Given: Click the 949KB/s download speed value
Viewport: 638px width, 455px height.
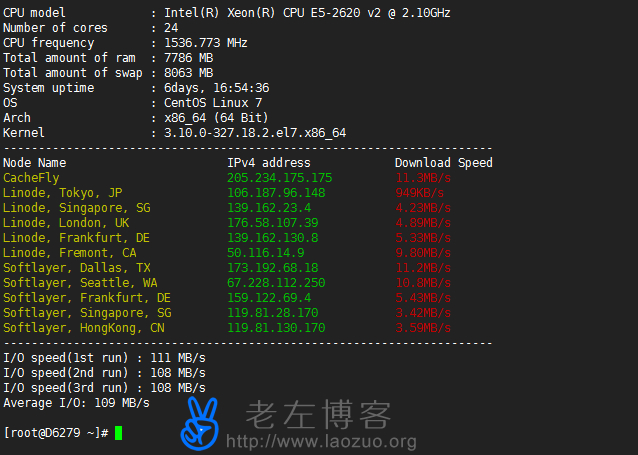Looking at the screenshot, I should coord(420,193).
